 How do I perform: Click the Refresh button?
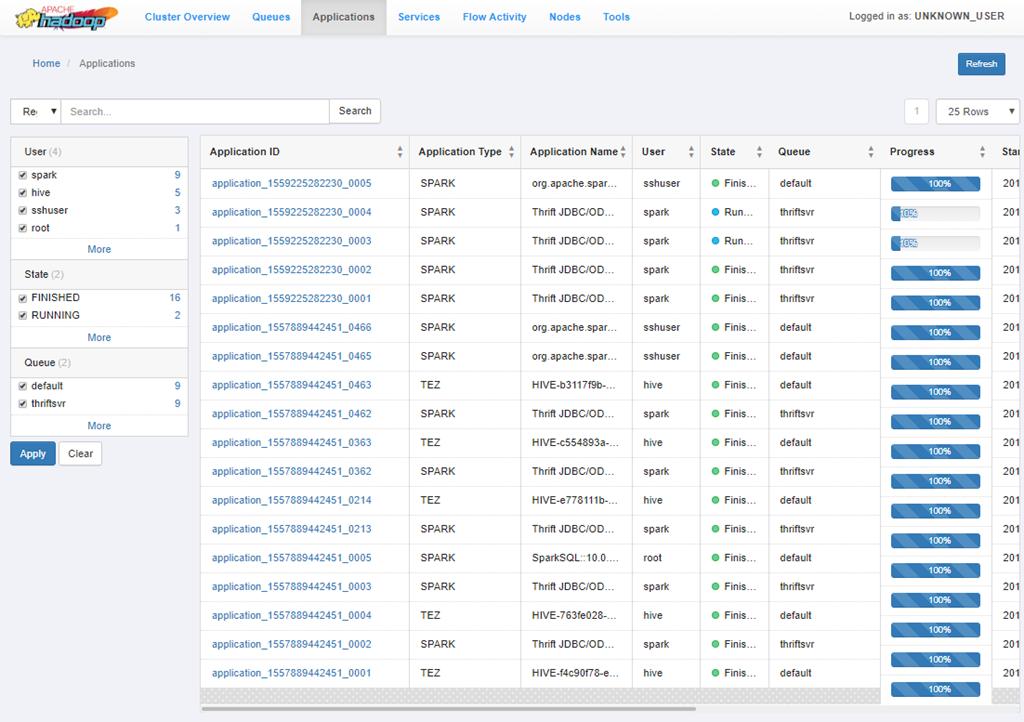click(x=981, y=64)
